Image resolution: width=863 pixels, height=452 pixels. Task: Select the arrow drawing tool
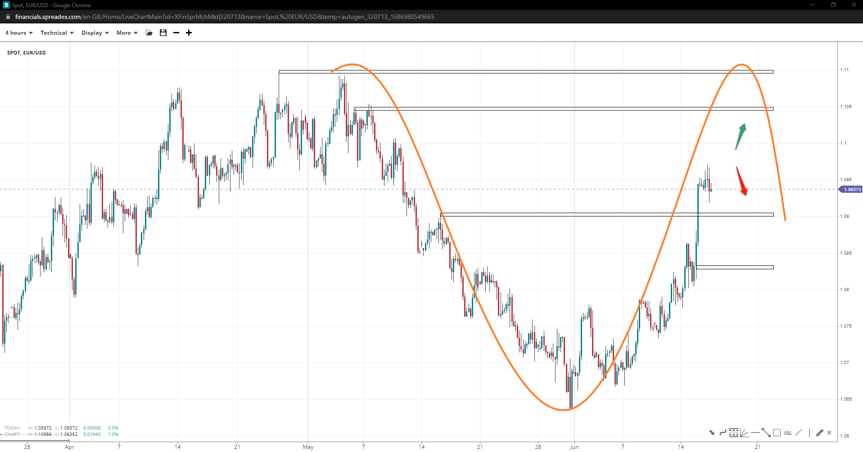pos(712,433)
